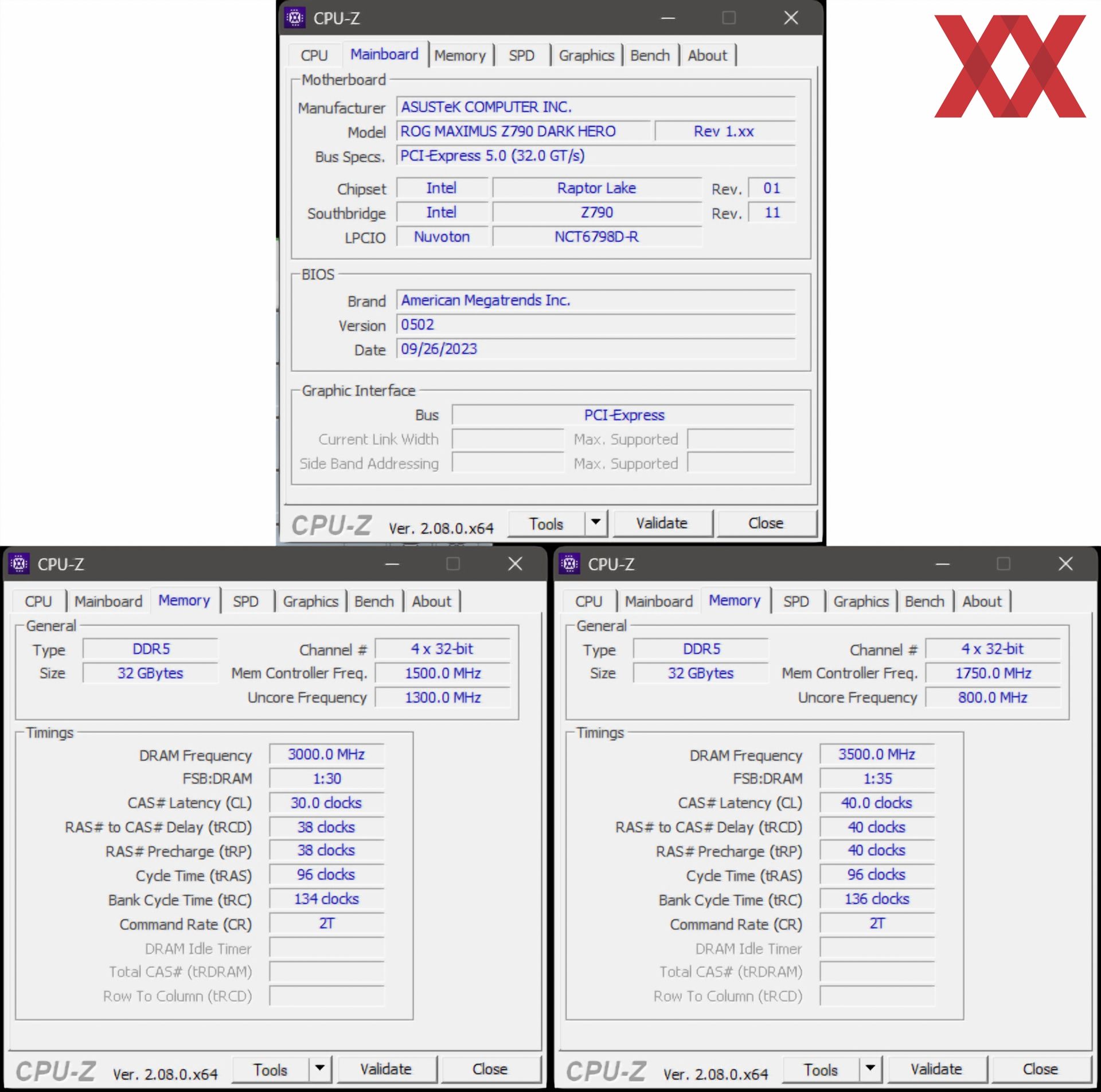Click BIOS date 09/26/2023
The width and height of the screenshot is (1101, 1092).
coord(596,349)
